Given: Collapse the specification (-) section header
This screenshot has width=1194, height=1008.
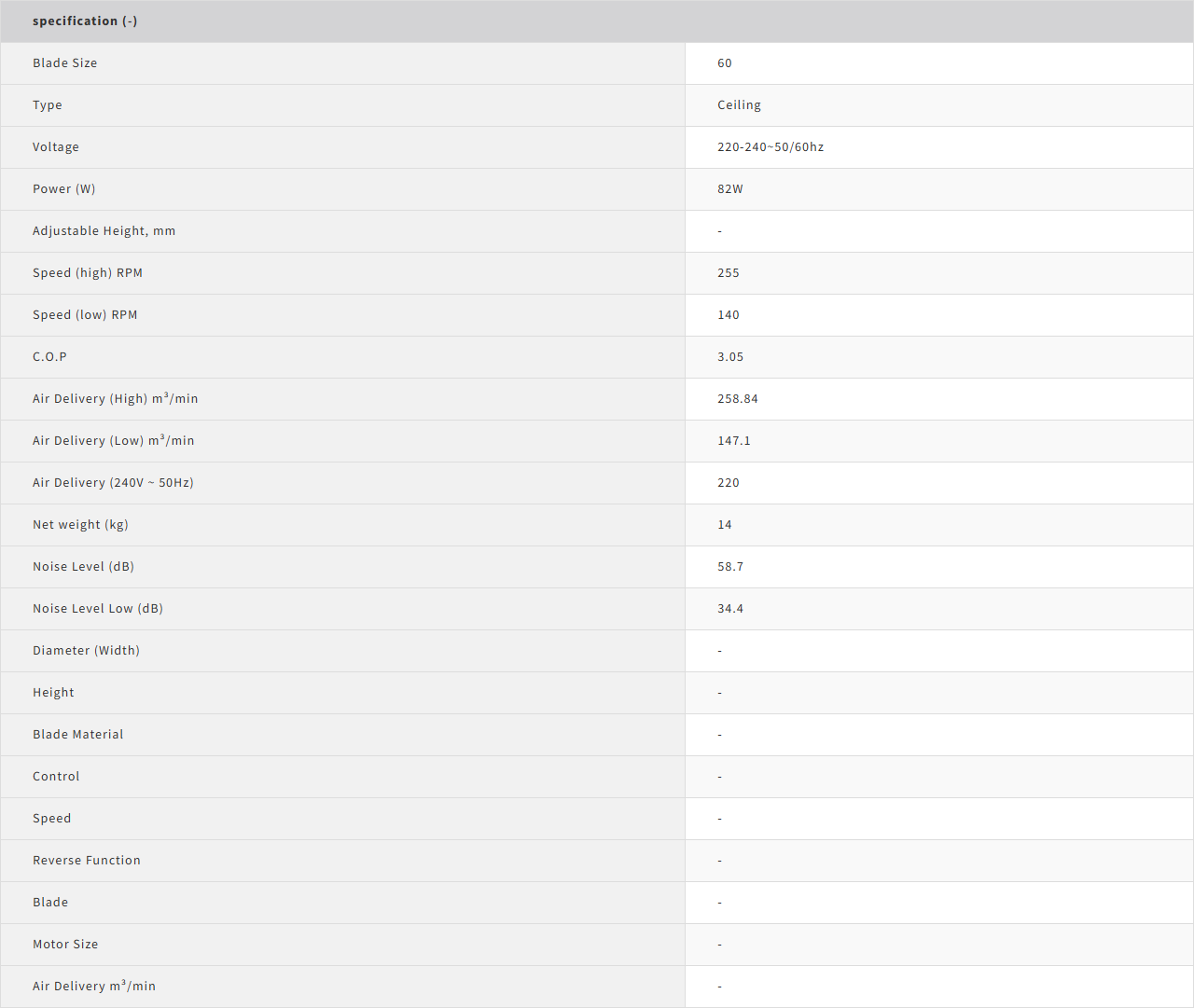Looking at the screenshot, I should click(x=85, y=21).
